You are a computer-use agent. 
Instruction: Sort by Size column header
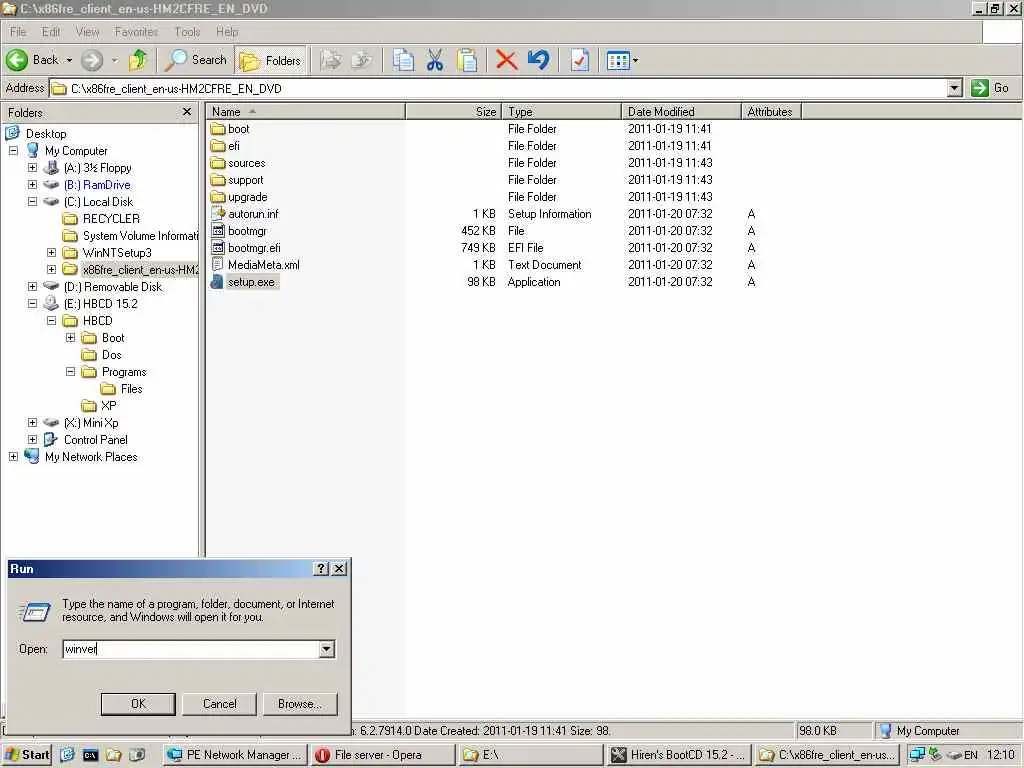point(454,112)
